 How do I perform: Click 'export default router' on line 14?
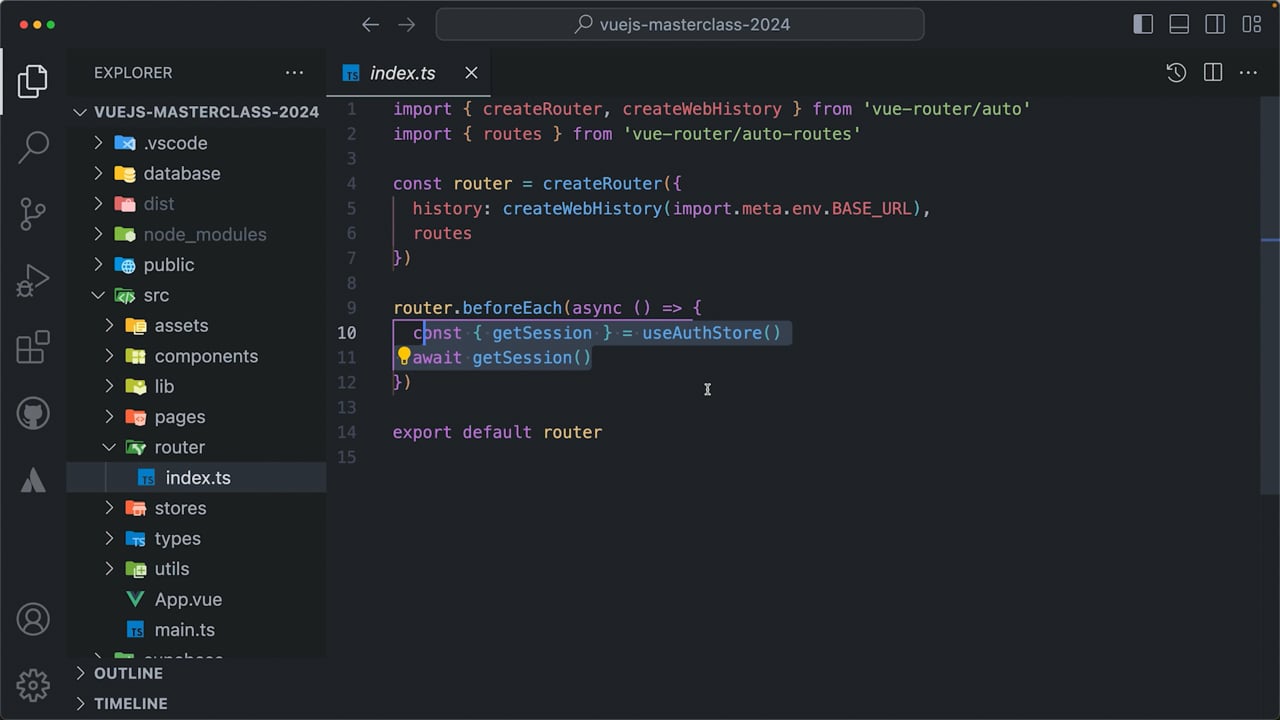(x=497, y=432)
